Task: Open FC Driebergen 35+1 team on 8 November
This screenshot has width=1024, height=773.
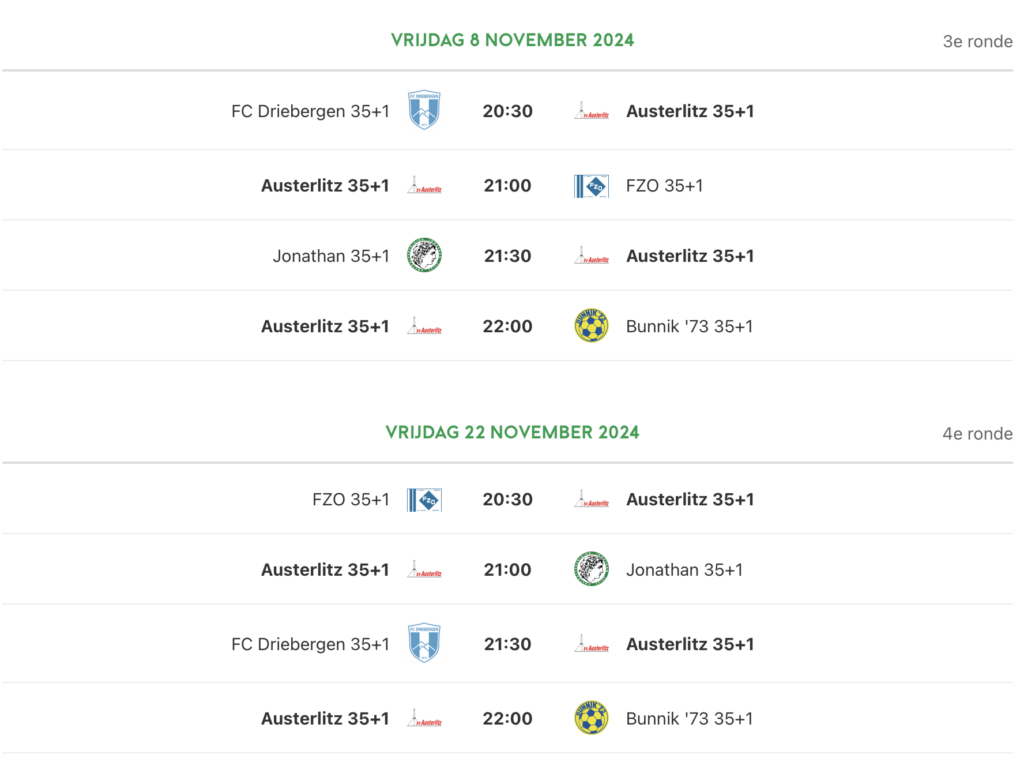Action: [310, 111]
